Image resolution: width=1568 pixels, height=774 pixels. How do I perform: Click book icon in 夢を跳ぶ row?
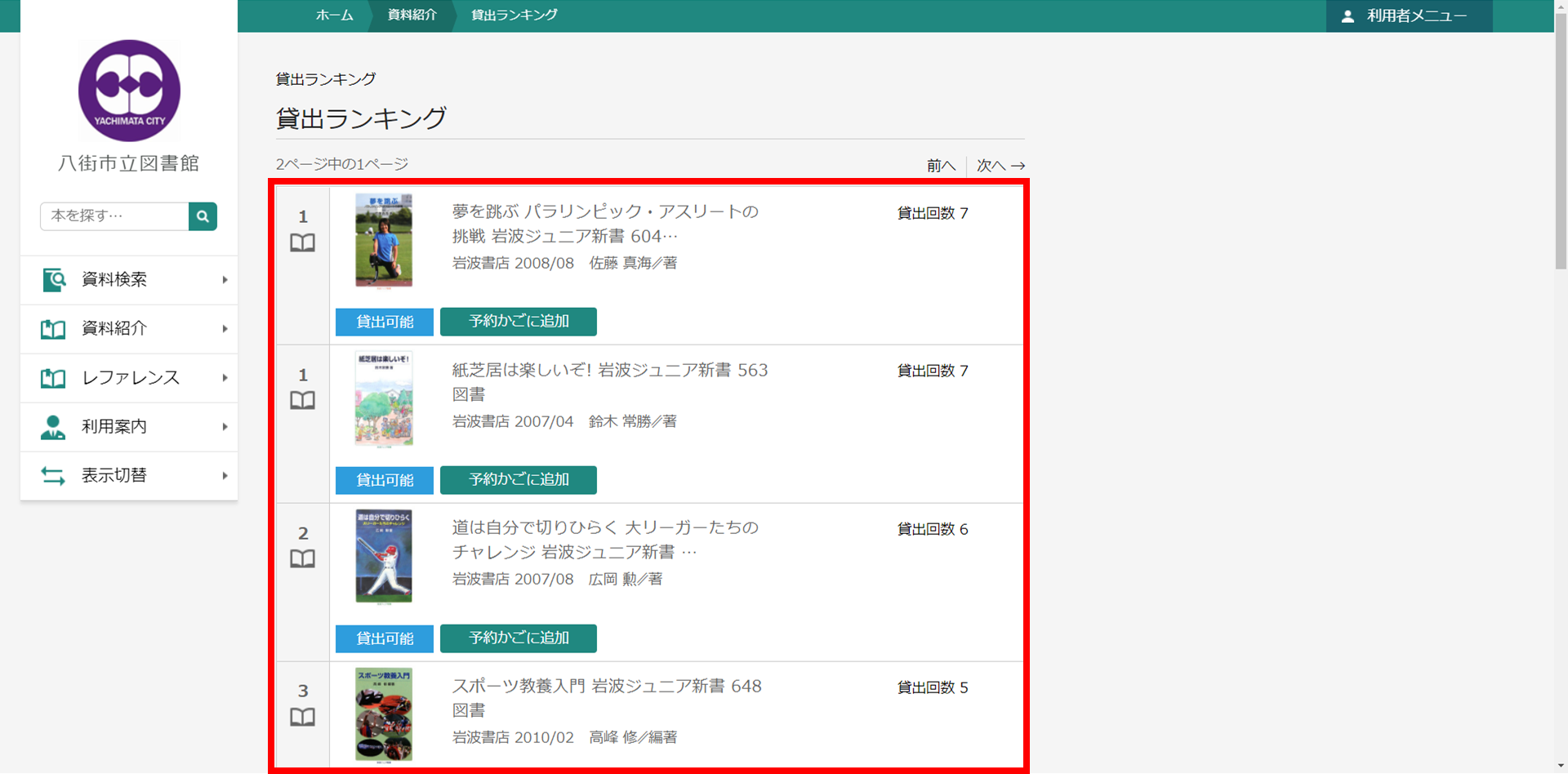point(303,242)
